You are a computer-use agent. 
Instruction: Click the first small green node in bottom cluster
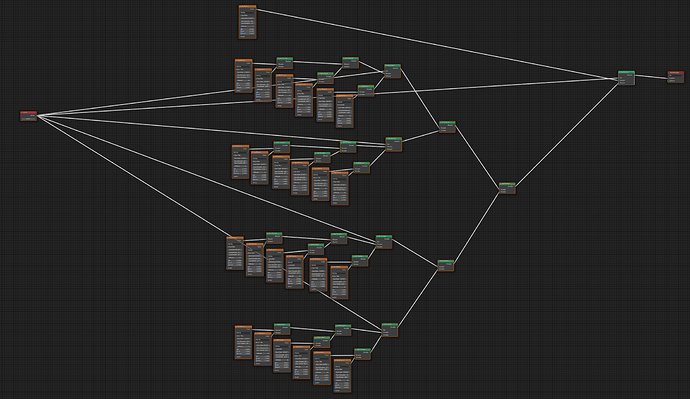(282, 329)
